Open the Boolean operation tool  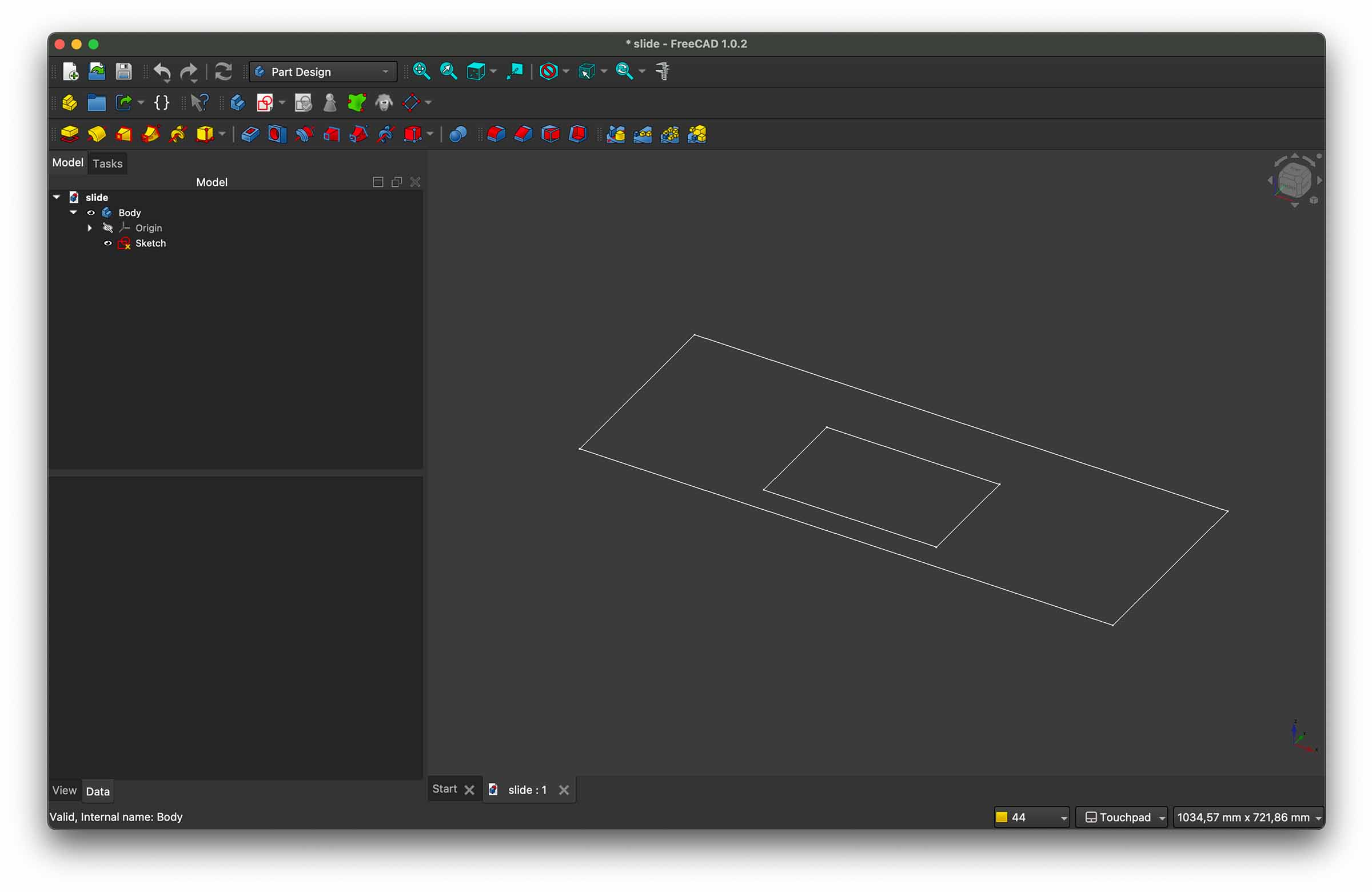(457, 134)
